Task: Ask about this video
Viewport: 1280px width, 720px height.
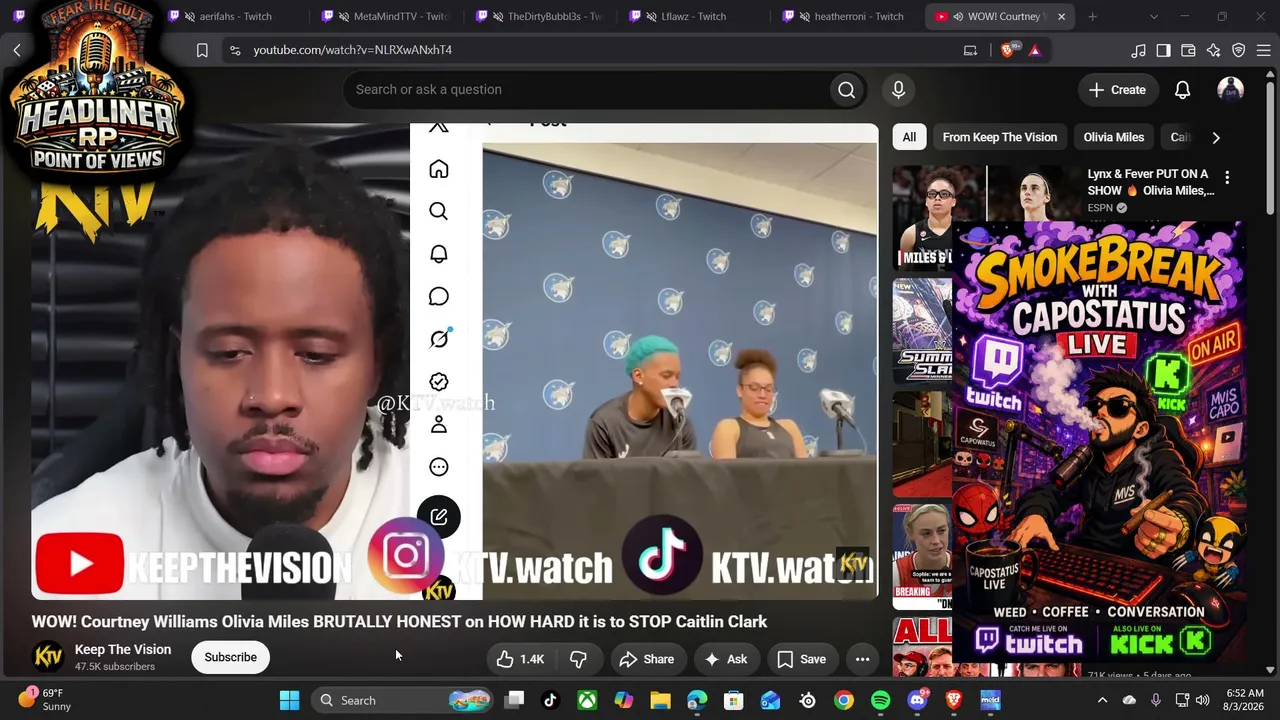Action: tap(726, 659)
